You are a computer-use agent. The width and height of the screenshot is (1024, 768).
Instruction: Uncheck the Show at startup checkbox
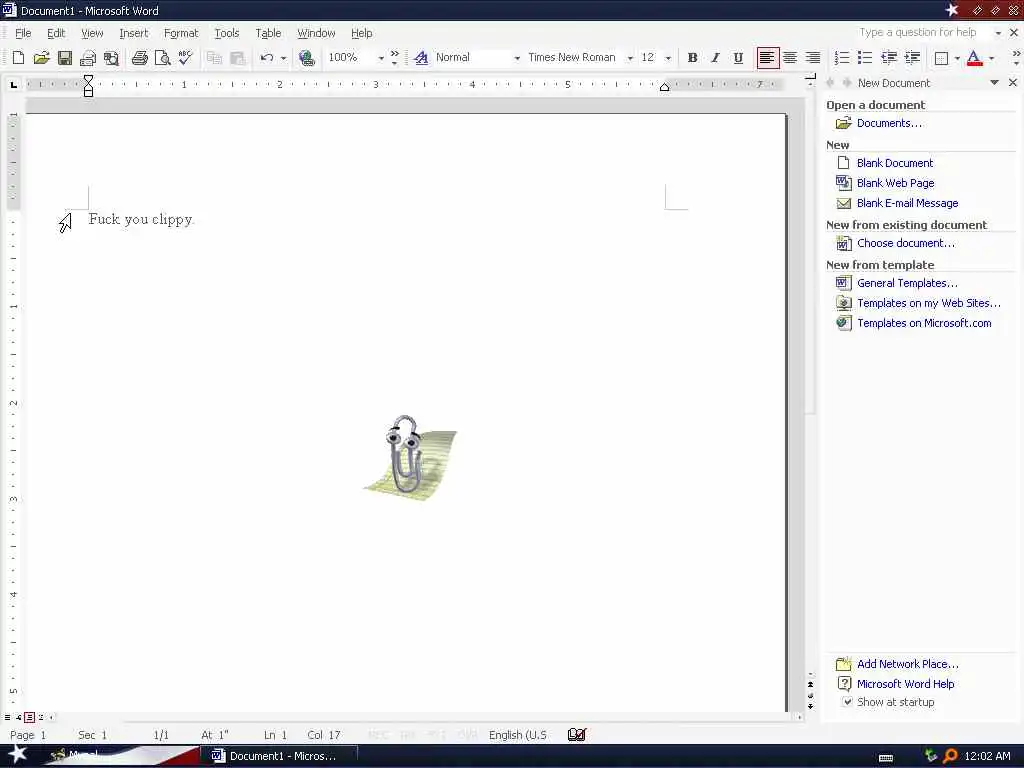847,702
